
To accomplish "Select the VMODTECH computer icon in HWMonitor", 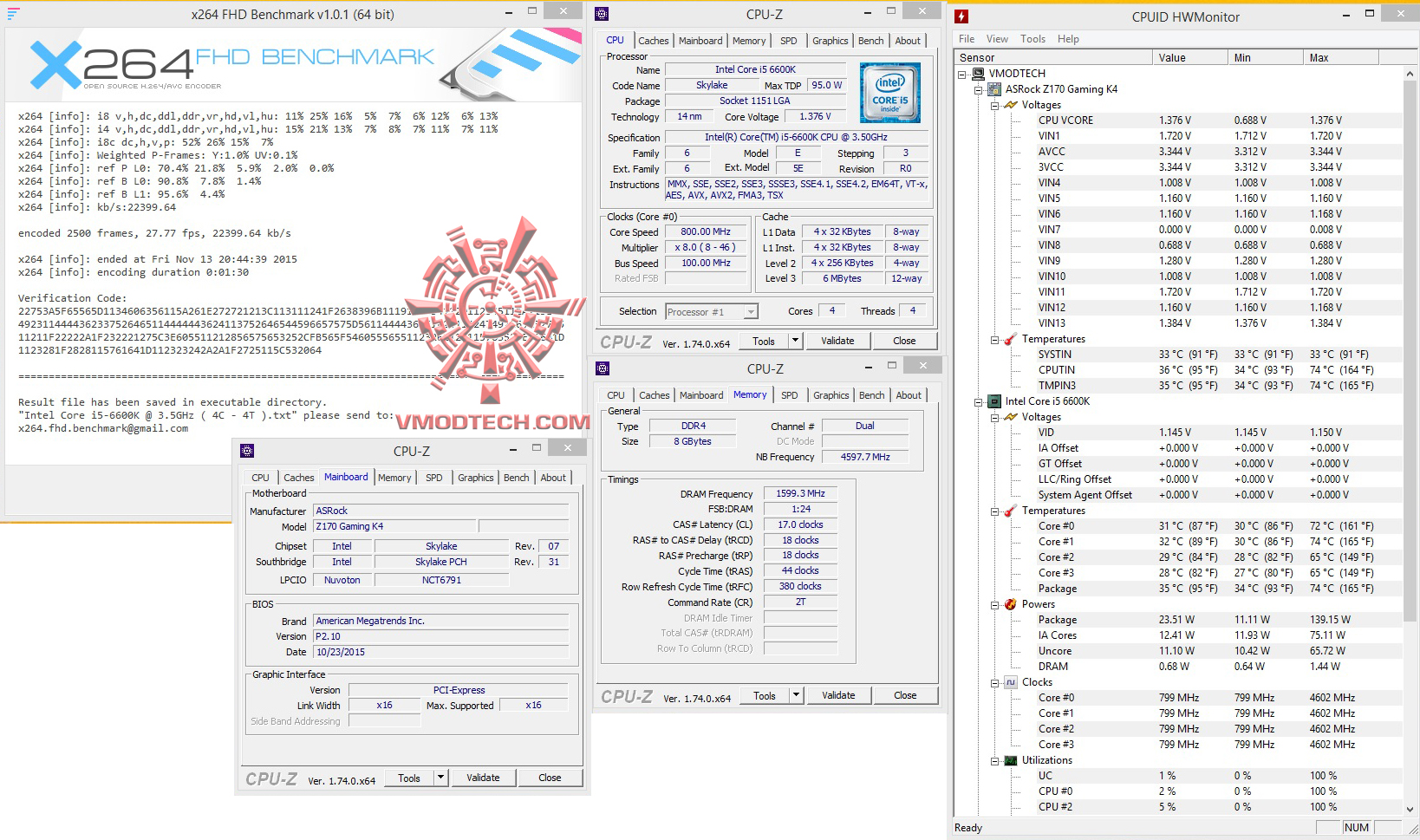I will [979, 74].
